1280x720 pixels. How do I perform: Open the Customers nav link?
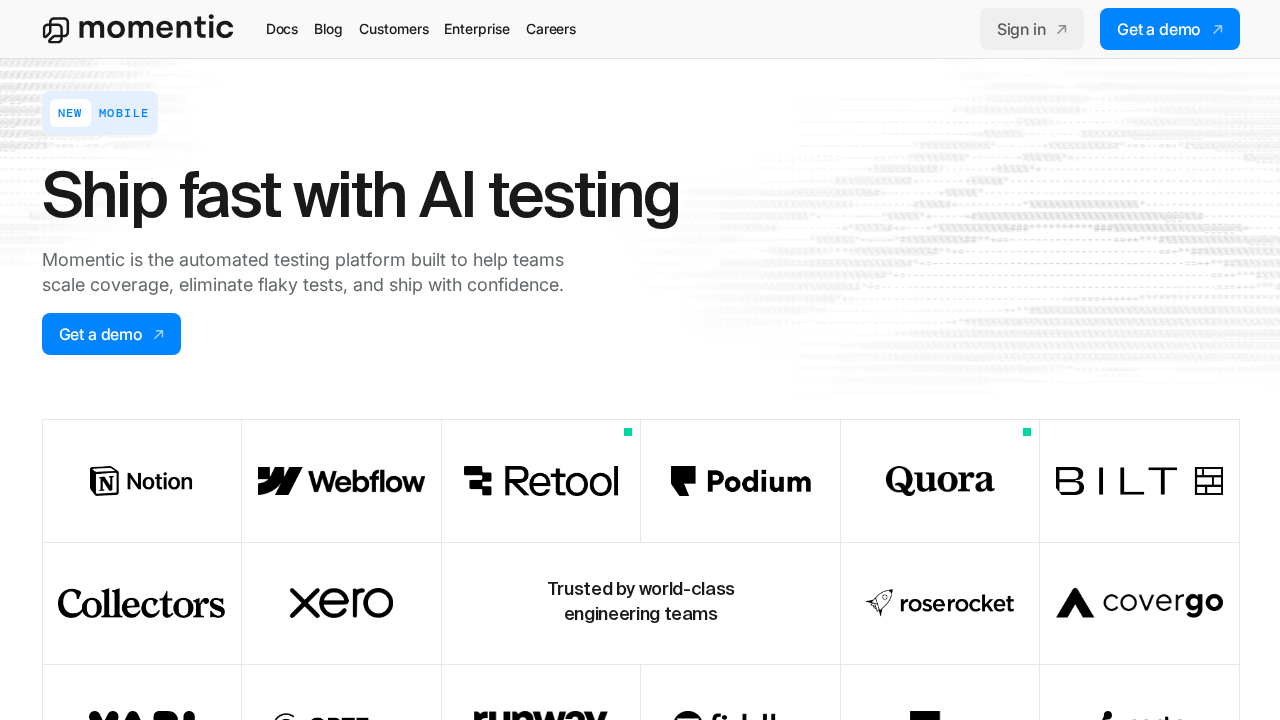pos(394,29)
